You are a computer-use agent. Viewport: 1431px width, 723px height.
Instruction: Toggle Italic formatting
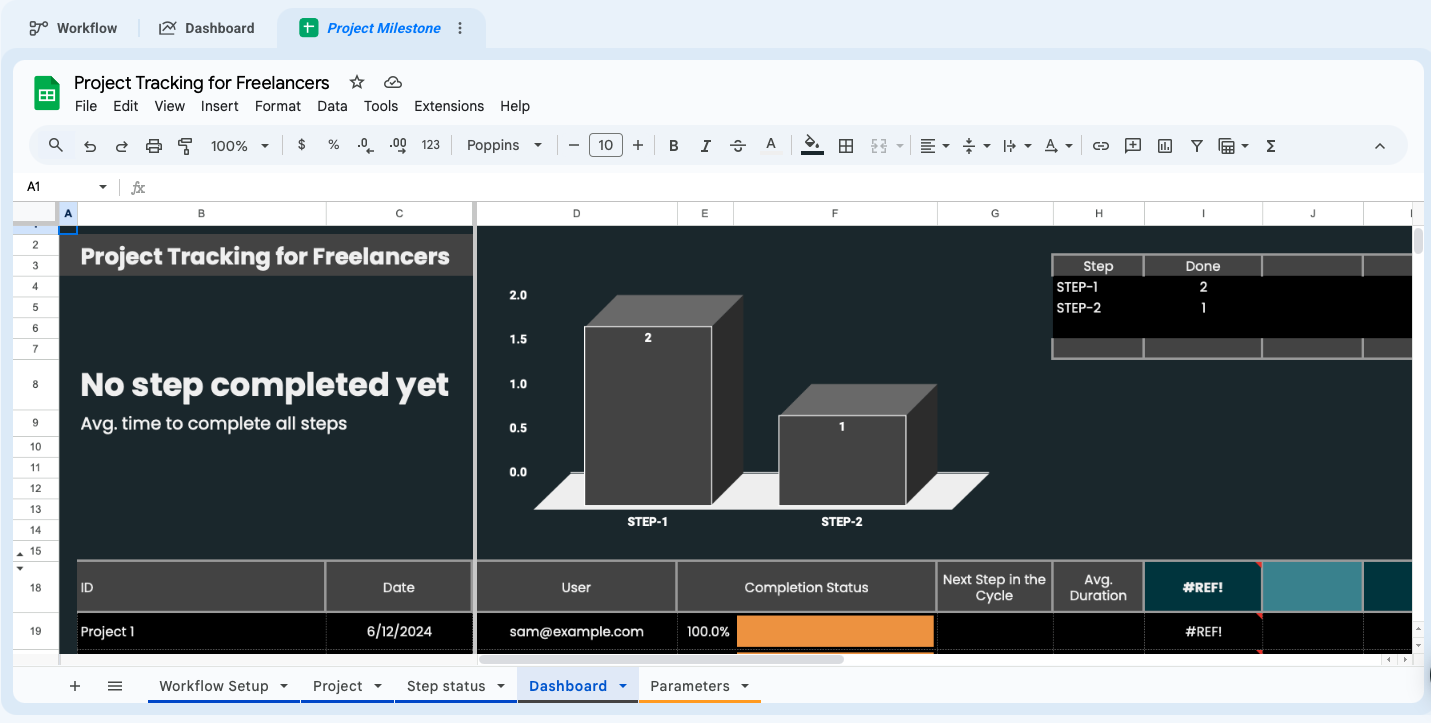pyautogui.click(x=706, y=146)
